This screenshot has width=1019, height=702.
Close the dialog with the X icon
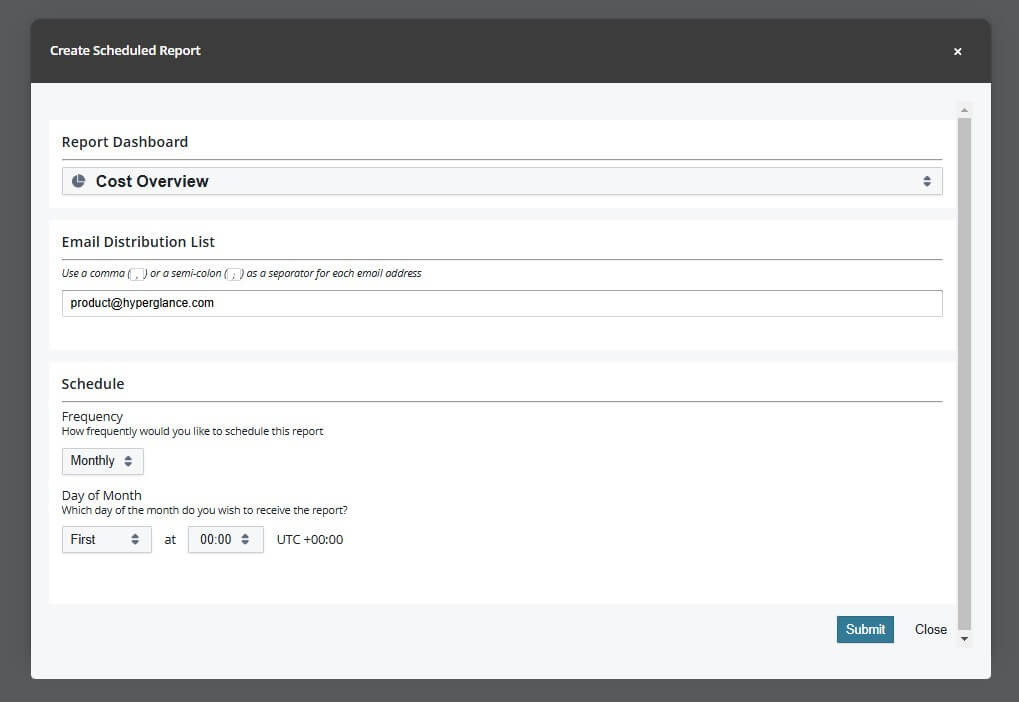(957, 51)
